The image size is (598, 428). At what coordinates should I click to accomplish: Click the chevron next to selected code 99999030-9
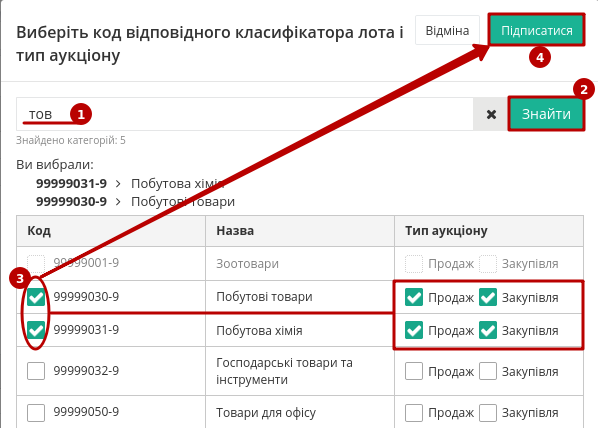click(118, 201)
